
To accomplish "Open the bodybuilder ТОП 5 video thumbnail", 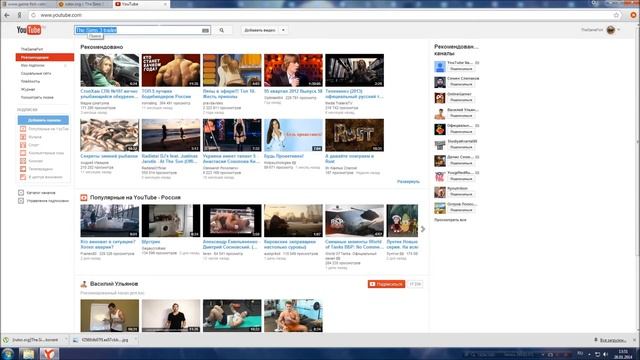I will tap(171, 70).
